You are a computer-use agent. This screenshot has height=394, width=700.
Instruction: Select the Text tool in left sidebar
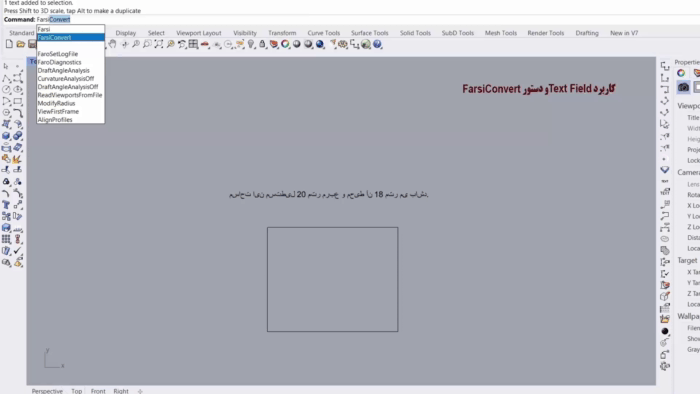tap(6, 205)
